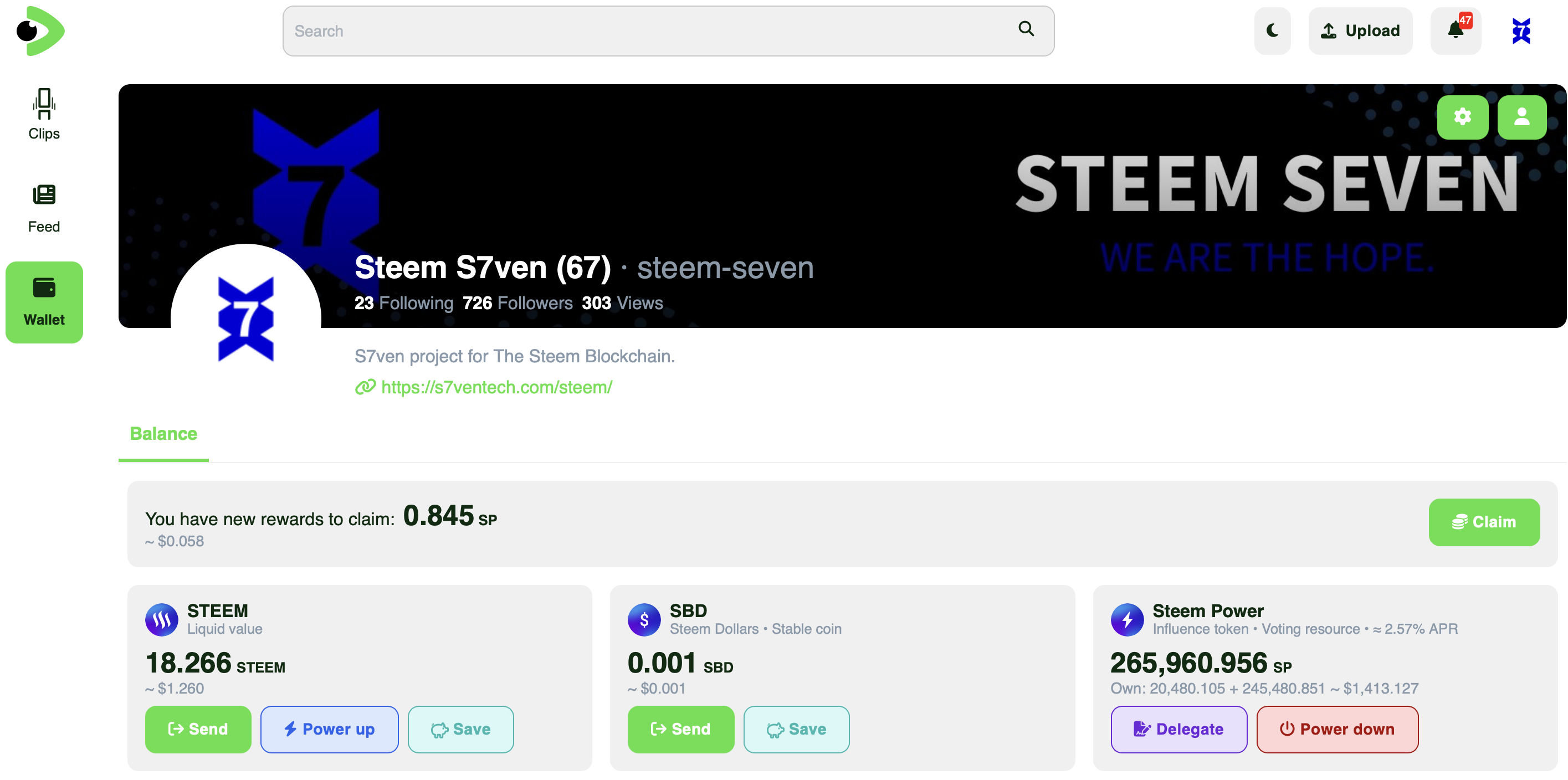Open the Clips section in sidebar
The width and height of the screenshot is (1568, 780).
coord(44,114)
